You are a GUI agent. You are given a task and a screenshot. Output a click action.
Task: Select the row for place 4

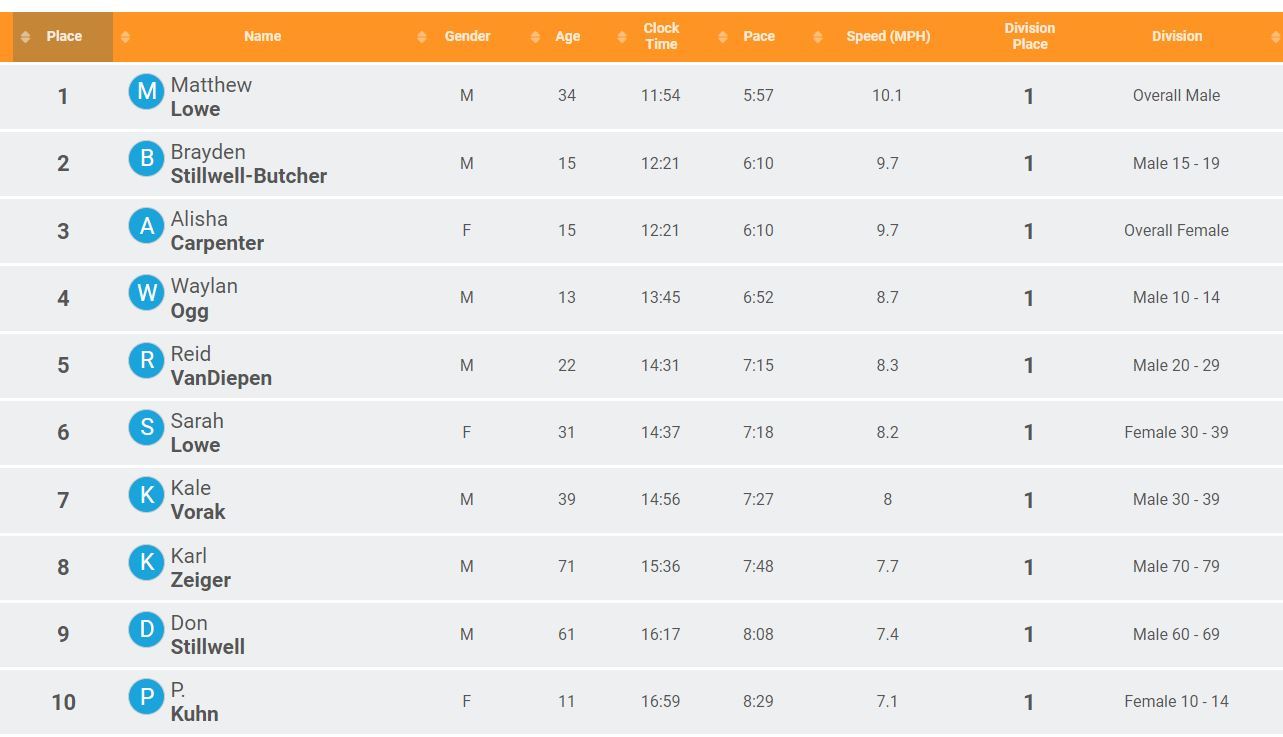[641, 298]
